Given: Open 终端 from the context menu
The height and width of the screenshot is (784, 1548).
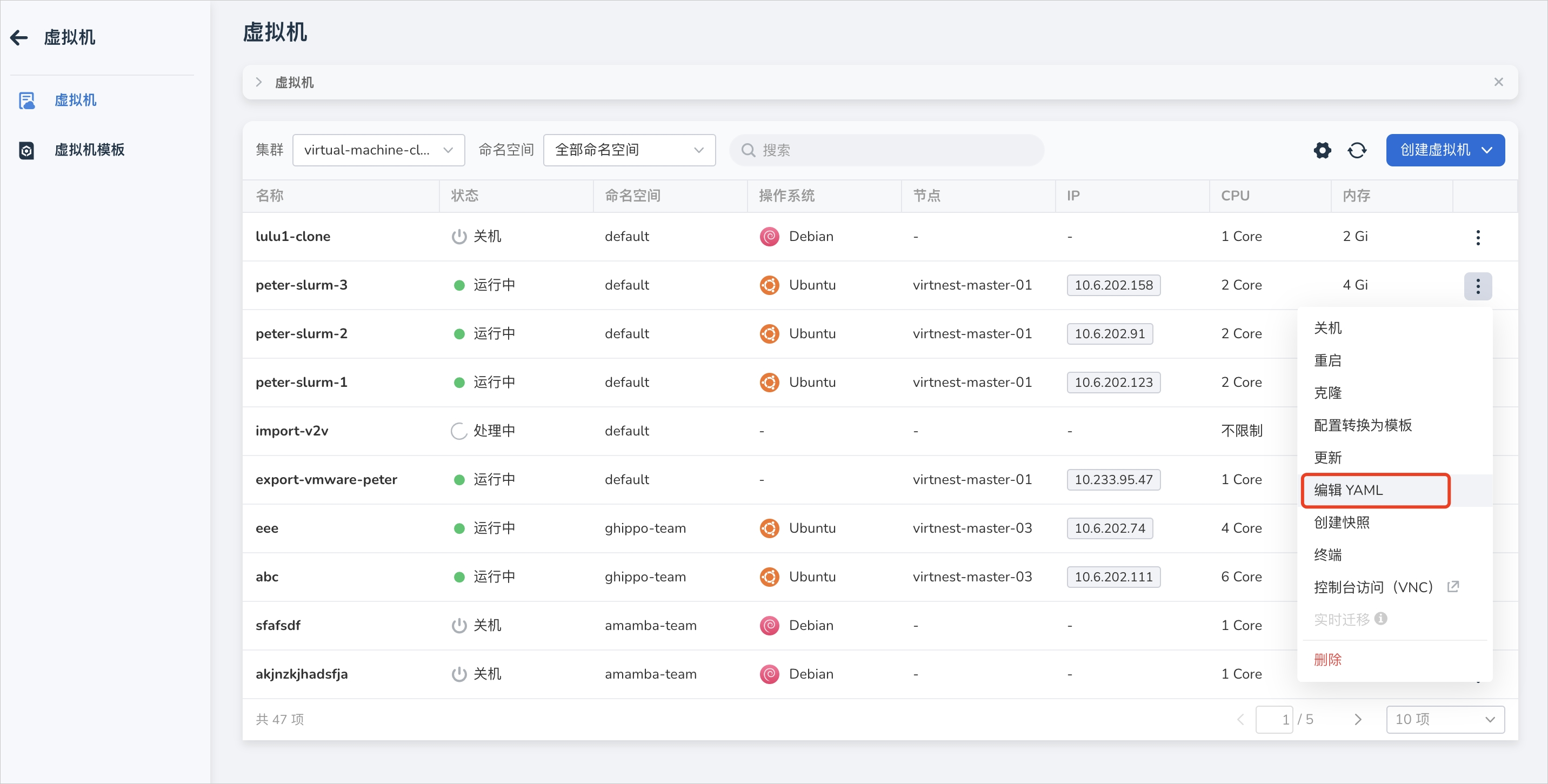Looking at the screenshot, I should (1394, 555).
